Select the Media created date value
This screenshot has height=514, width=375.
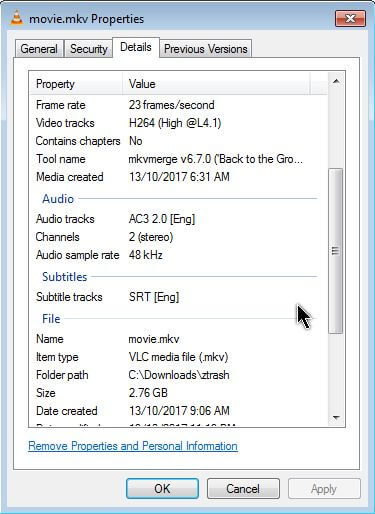click(179, 177)
